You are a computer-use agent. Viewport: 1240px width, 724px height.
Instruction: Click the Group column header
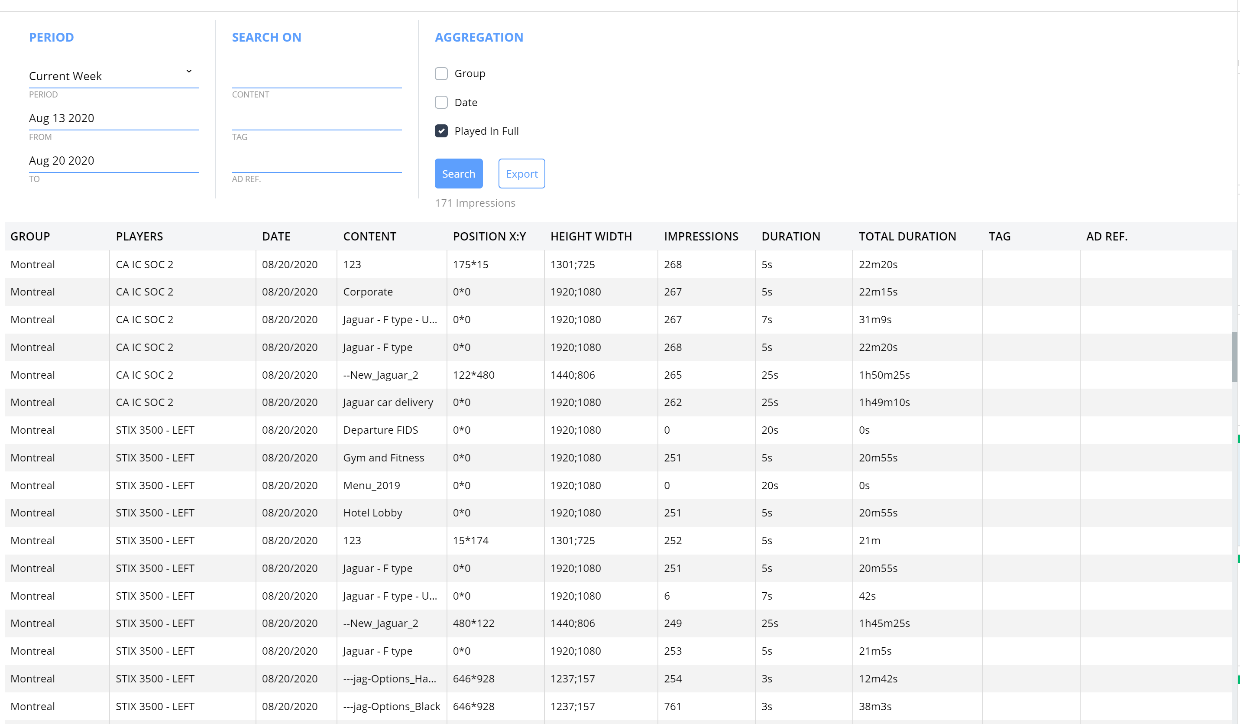click(x=30, y=237)
